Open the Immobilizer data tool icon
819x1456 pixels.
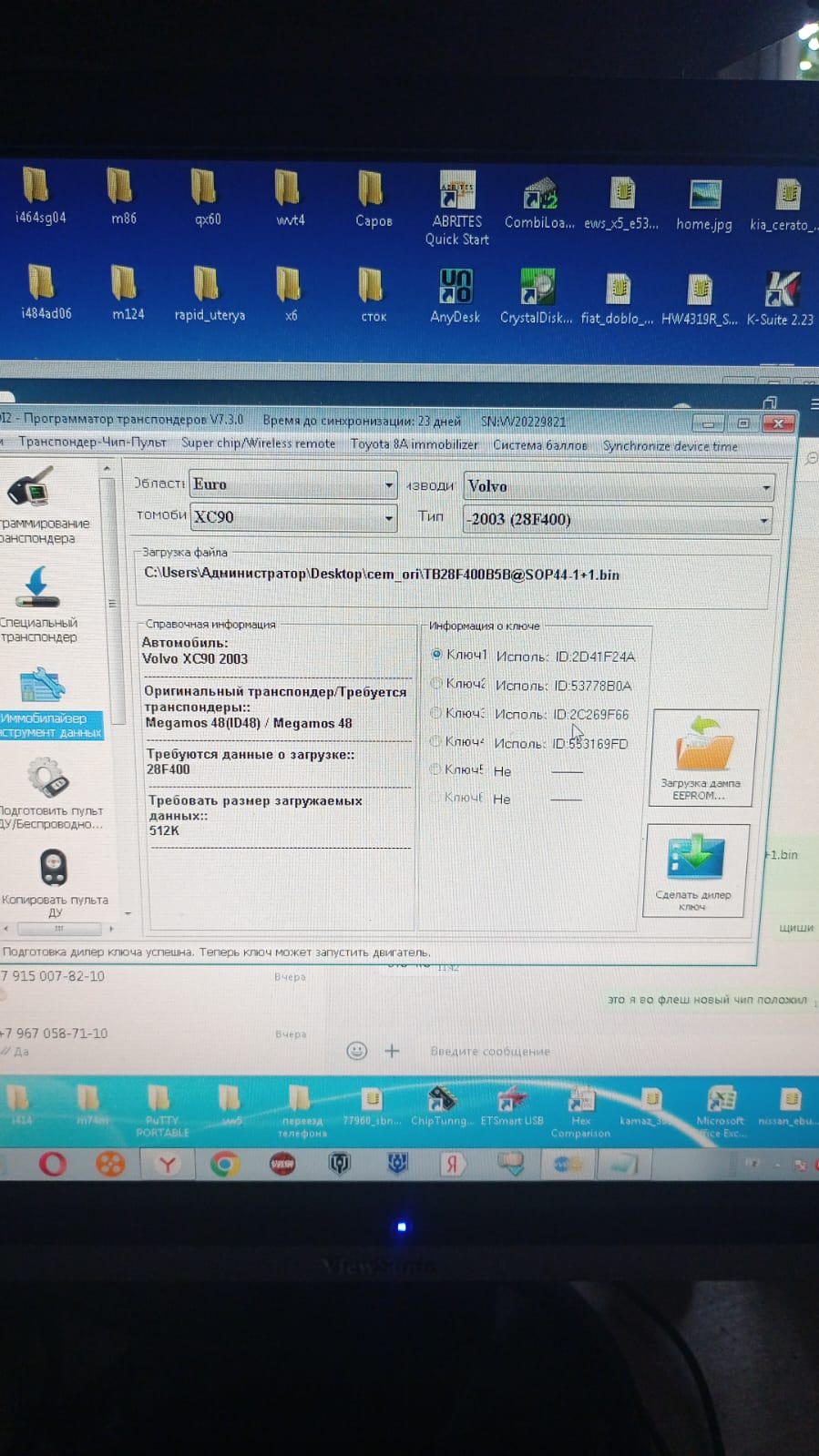click(x=42, y=686)
